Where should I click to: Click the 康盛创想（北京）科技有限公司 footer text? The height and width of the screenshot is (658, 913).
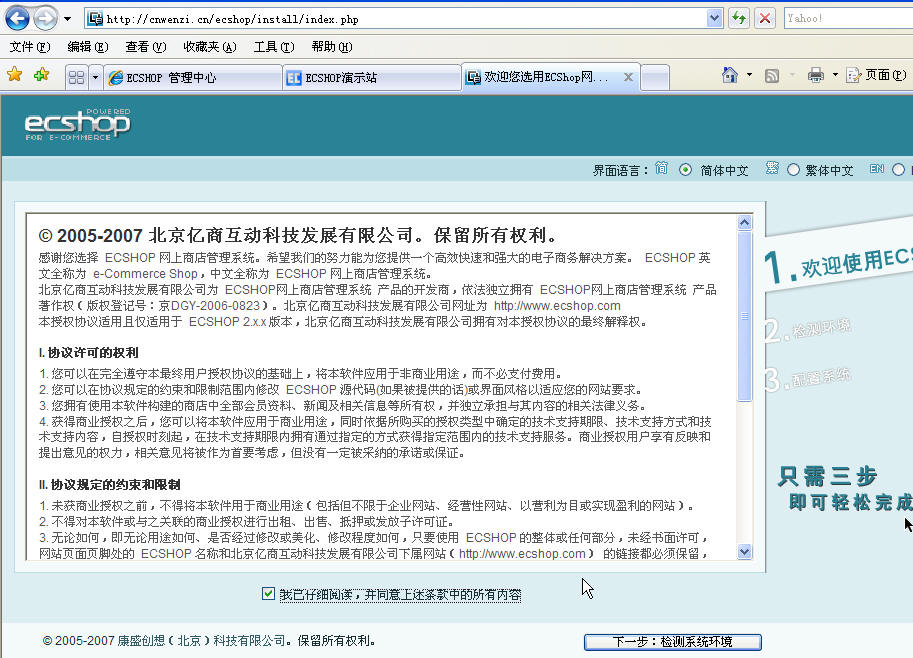tap(201, 641)
